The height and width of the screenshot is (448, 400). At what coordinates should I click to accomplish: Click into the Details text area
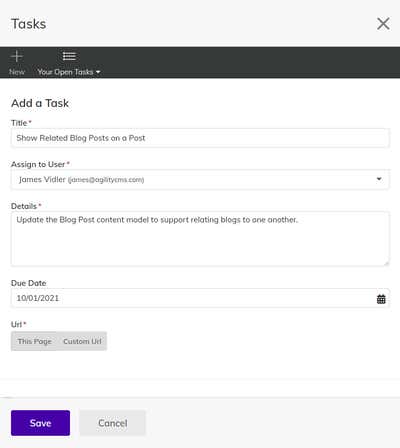(200, 239)
